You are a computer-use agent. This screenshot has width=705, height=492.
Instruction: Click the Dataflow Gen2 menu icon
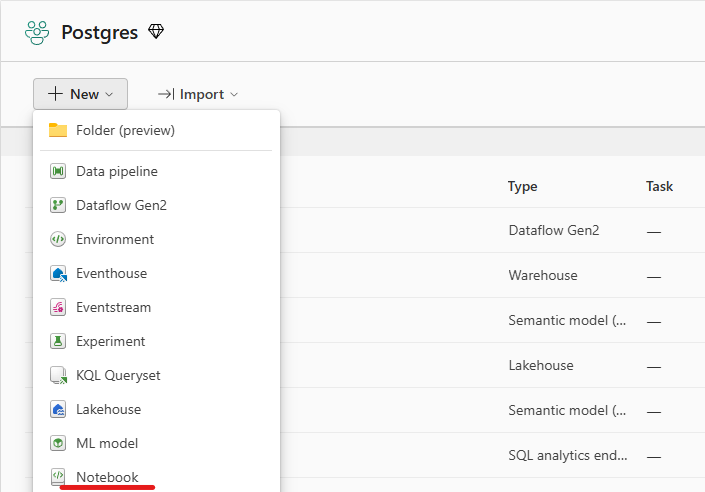(58, 205)
